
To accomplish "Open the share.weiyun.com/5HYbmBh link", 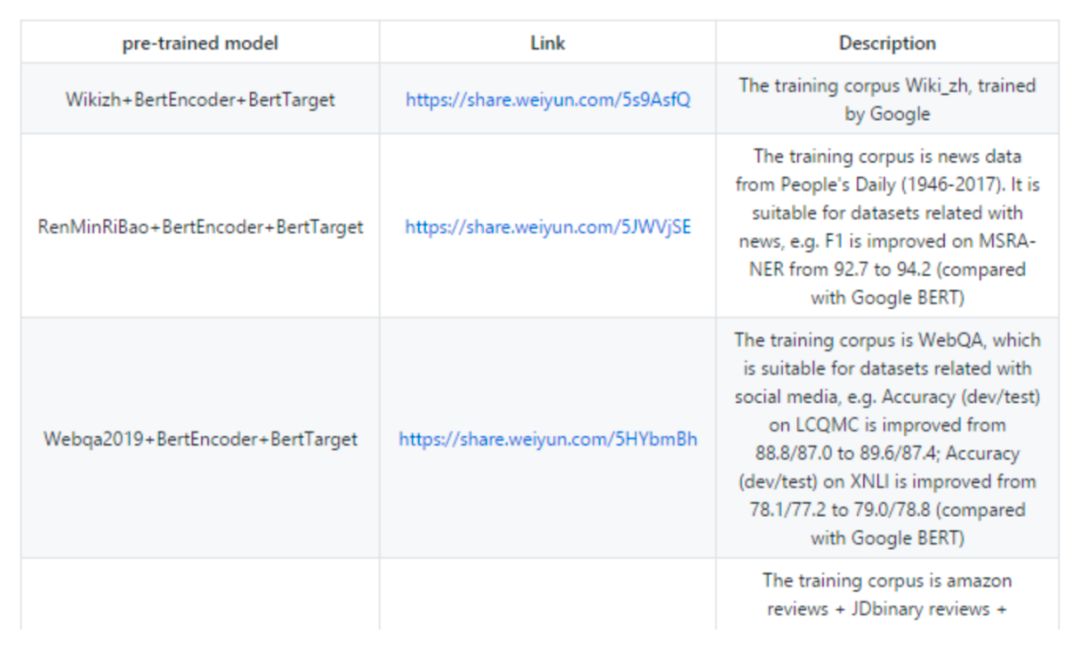I will [x=548, y=439].
